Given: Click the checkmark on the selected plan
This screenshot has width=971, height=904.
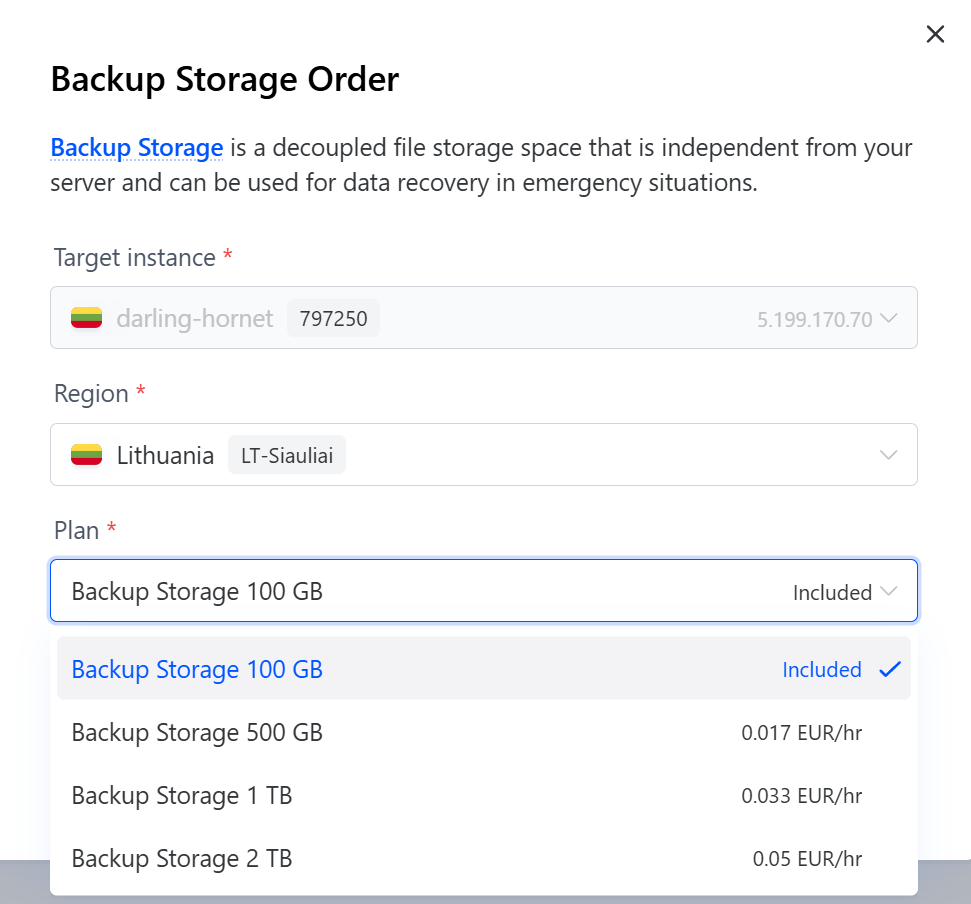Looking at the screenshot, I should pos(890,670).
